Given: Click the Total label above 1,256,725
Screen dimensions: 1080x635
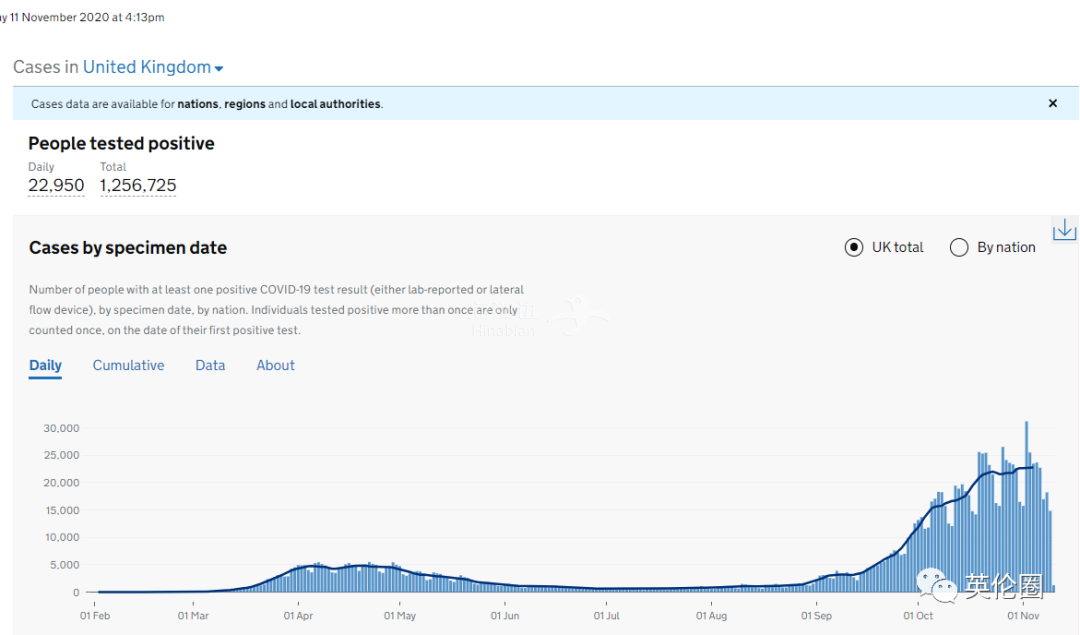Looking at the screenshot, I should pos(113,167).
